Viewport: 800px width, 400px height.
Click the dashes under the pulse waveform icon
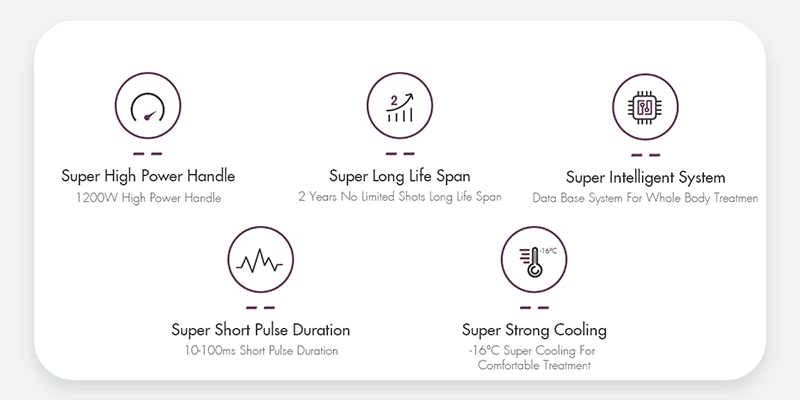260,307
